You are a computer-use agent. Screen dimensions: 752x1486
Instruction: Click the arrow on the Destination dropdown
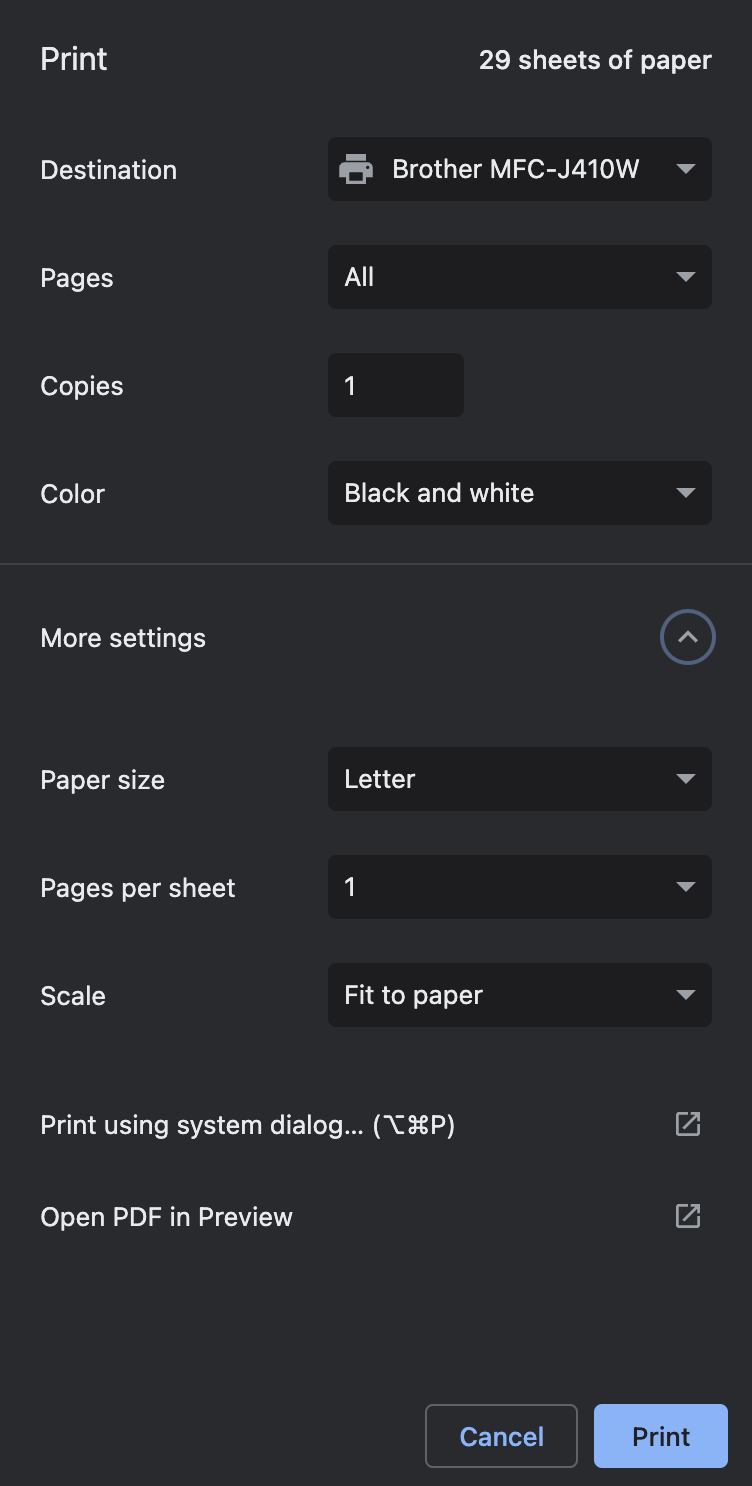685,169
